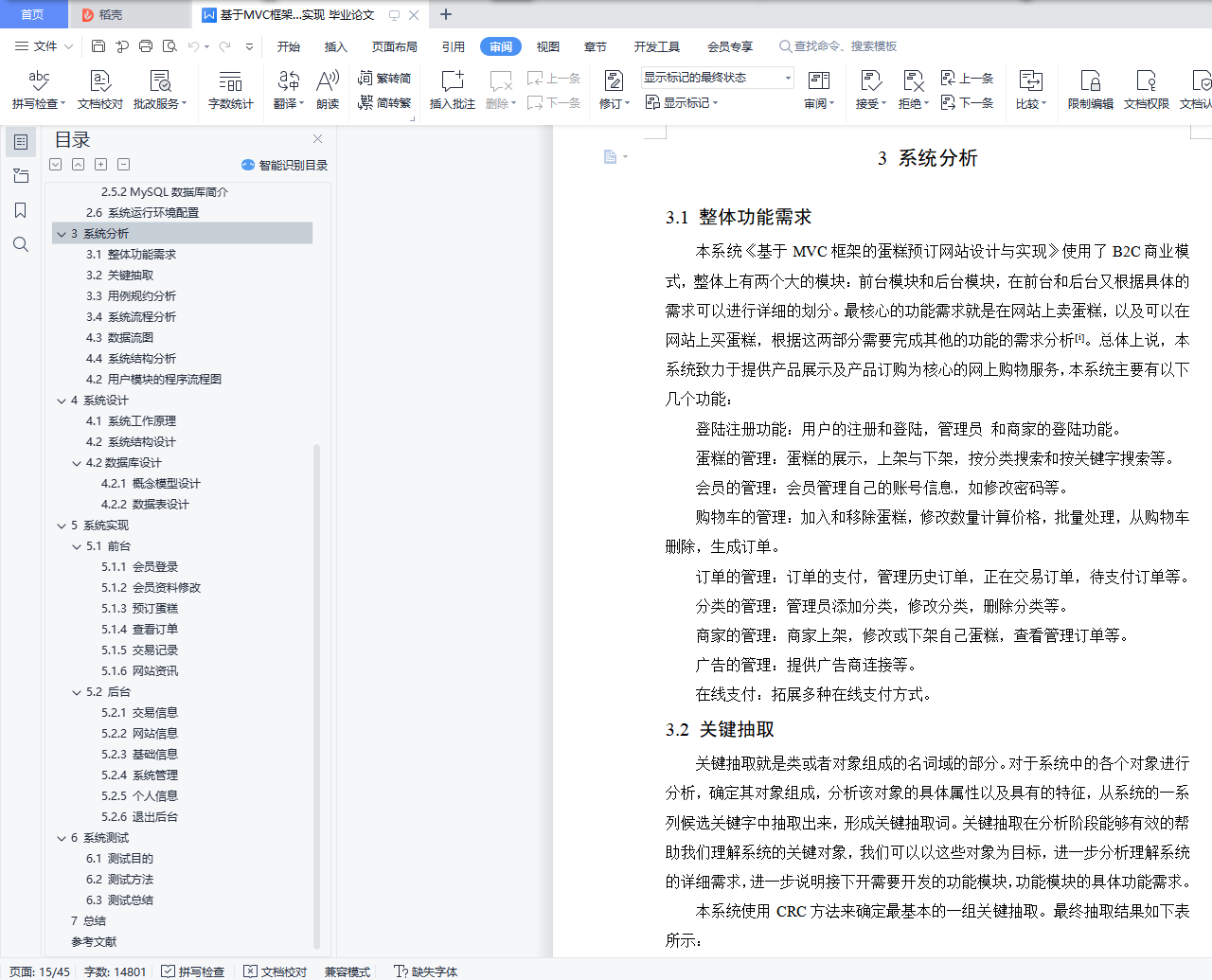The image size is (1212, 980).
Task: Collapse the 5.1 前台 tree node
Action: (77, 546)
